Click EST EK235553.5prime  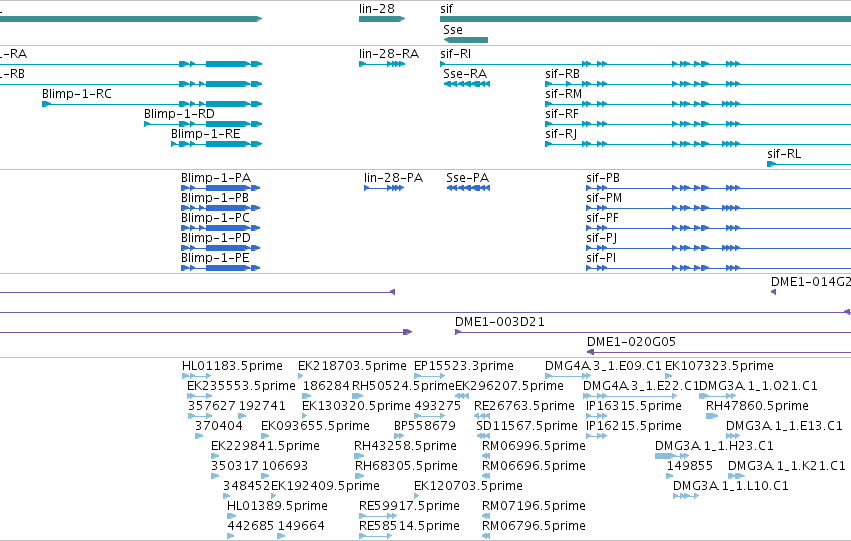(x=241, y=386)
